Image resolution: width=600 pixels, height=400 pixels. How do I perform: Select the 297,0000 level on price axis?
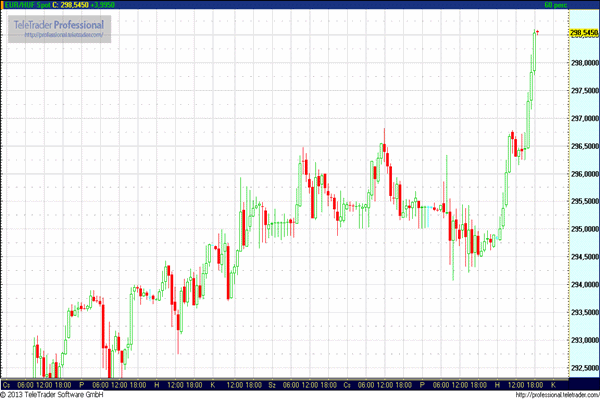(583, 118)
